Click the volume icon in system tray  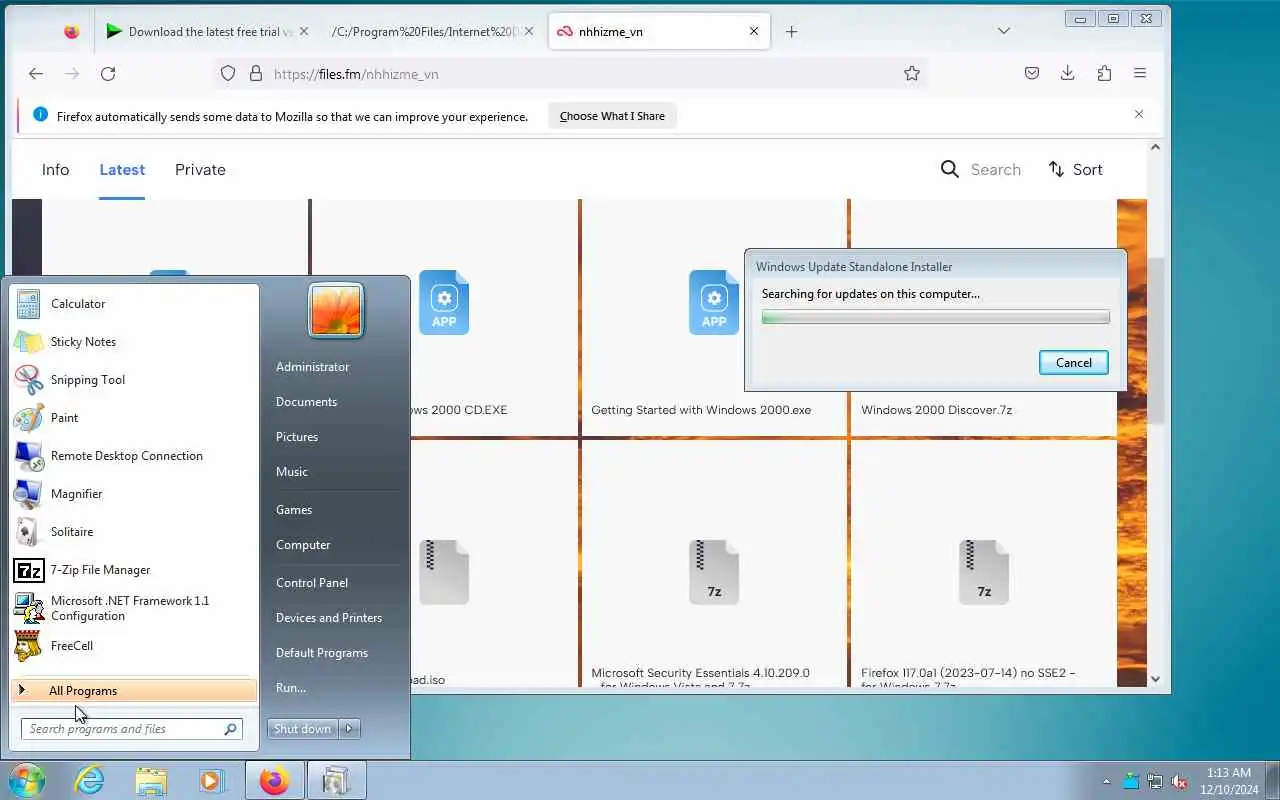tap(1180, 781)
